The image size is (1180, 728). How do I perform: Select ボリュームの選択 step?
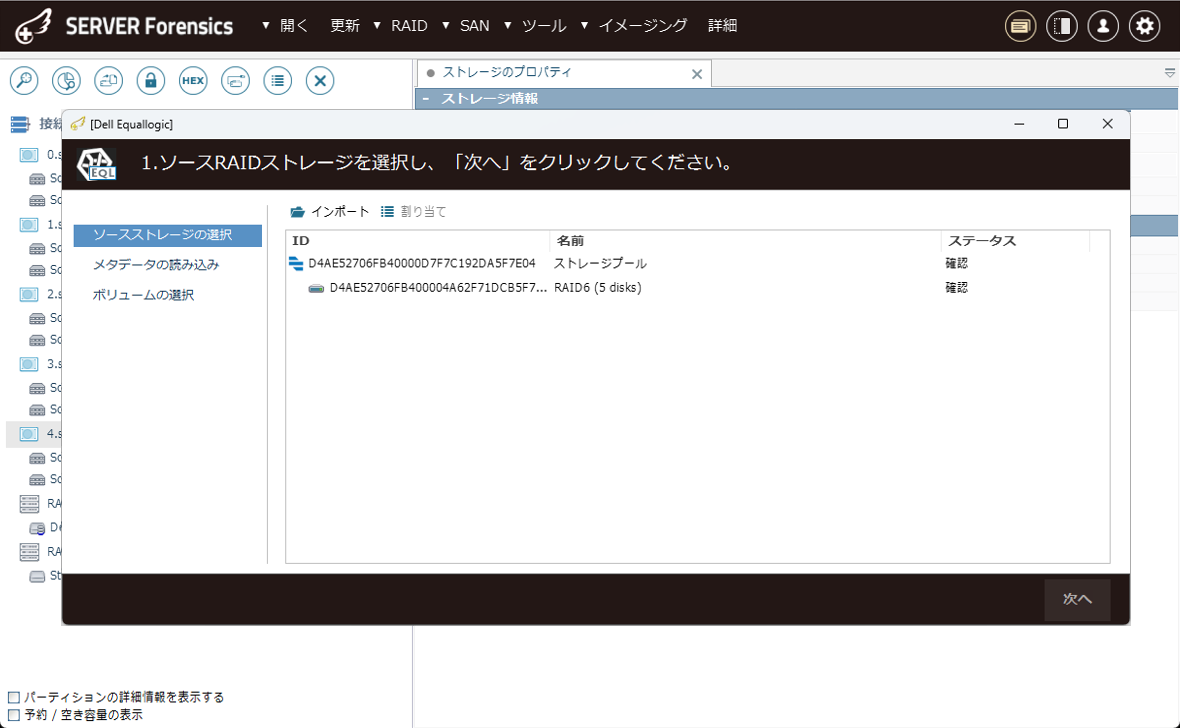[143, 295]
